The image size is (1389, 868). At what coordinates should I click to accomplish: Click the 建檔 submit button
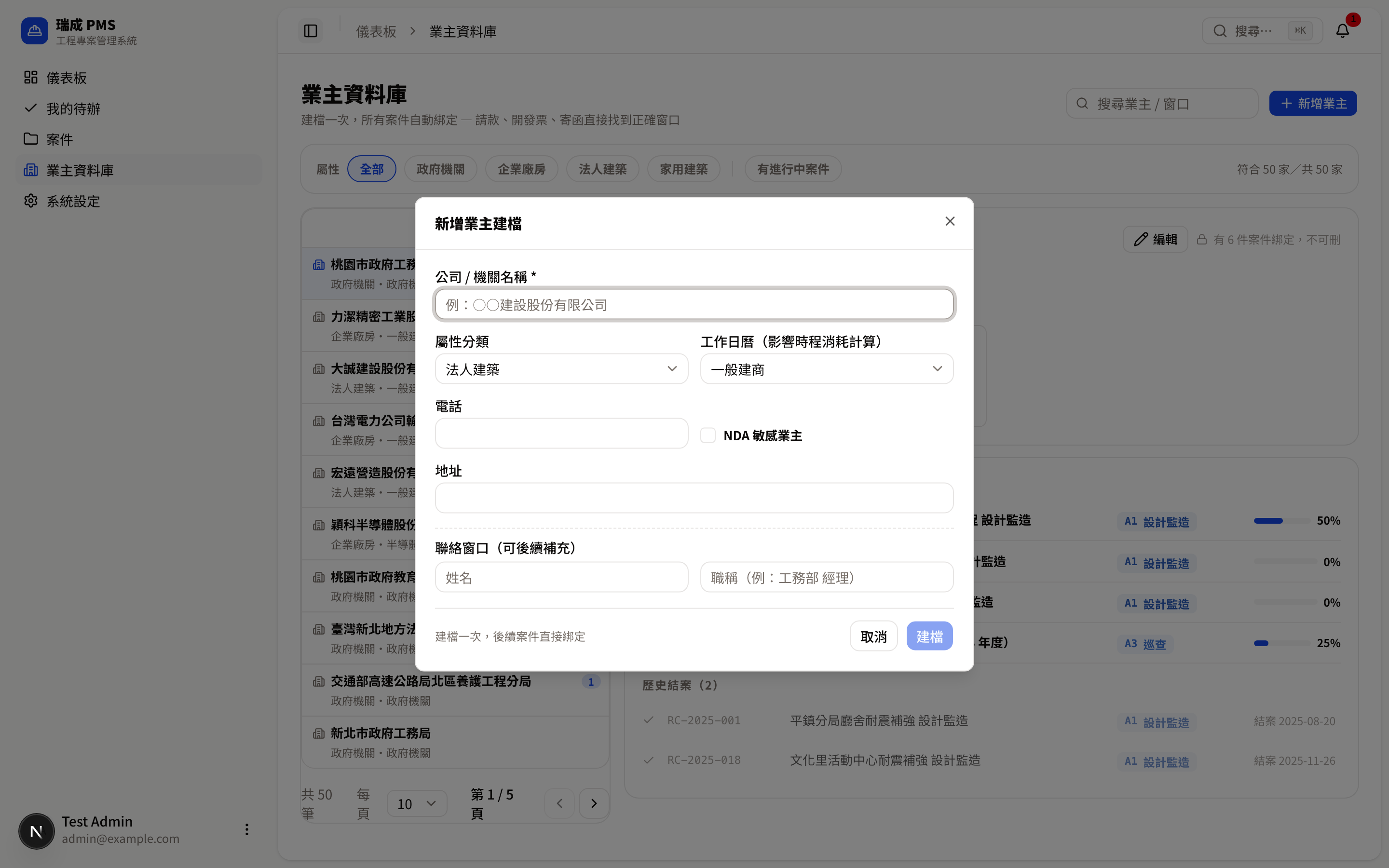pos(930,636)
